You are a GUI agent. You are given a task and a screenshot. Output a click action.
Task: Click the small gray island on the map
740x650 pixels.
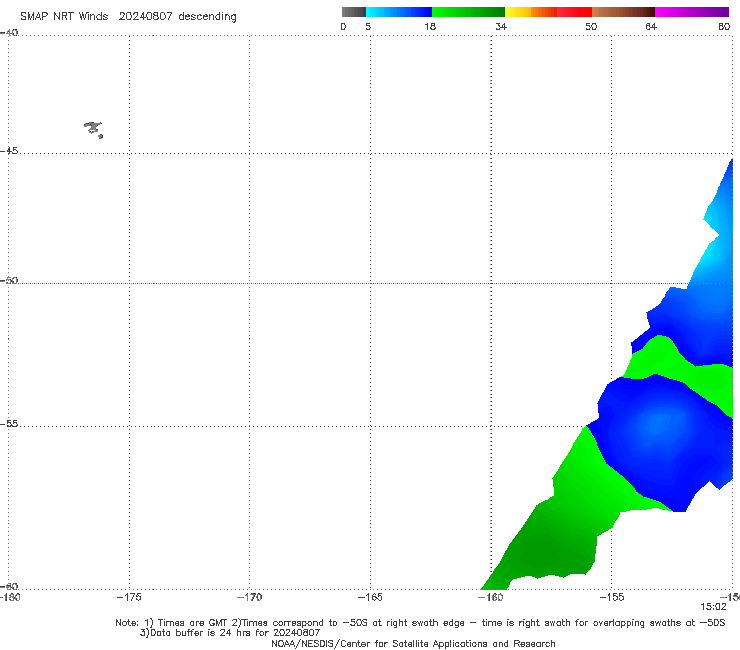(x=93, y=129)
